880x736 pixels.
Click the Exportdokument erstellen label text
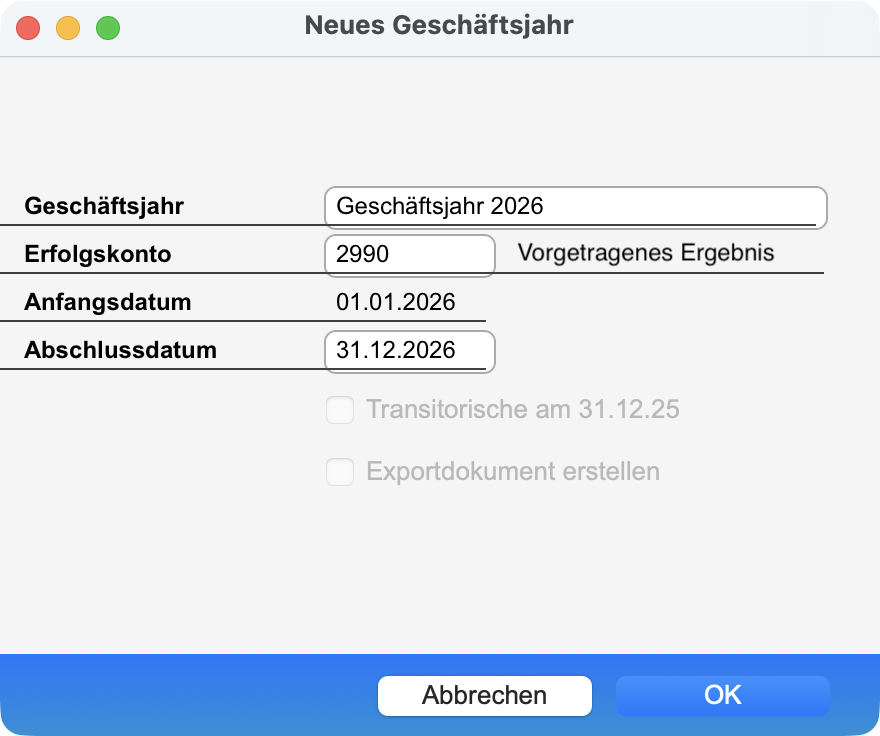pyautogui.click(x=513, y=472)
